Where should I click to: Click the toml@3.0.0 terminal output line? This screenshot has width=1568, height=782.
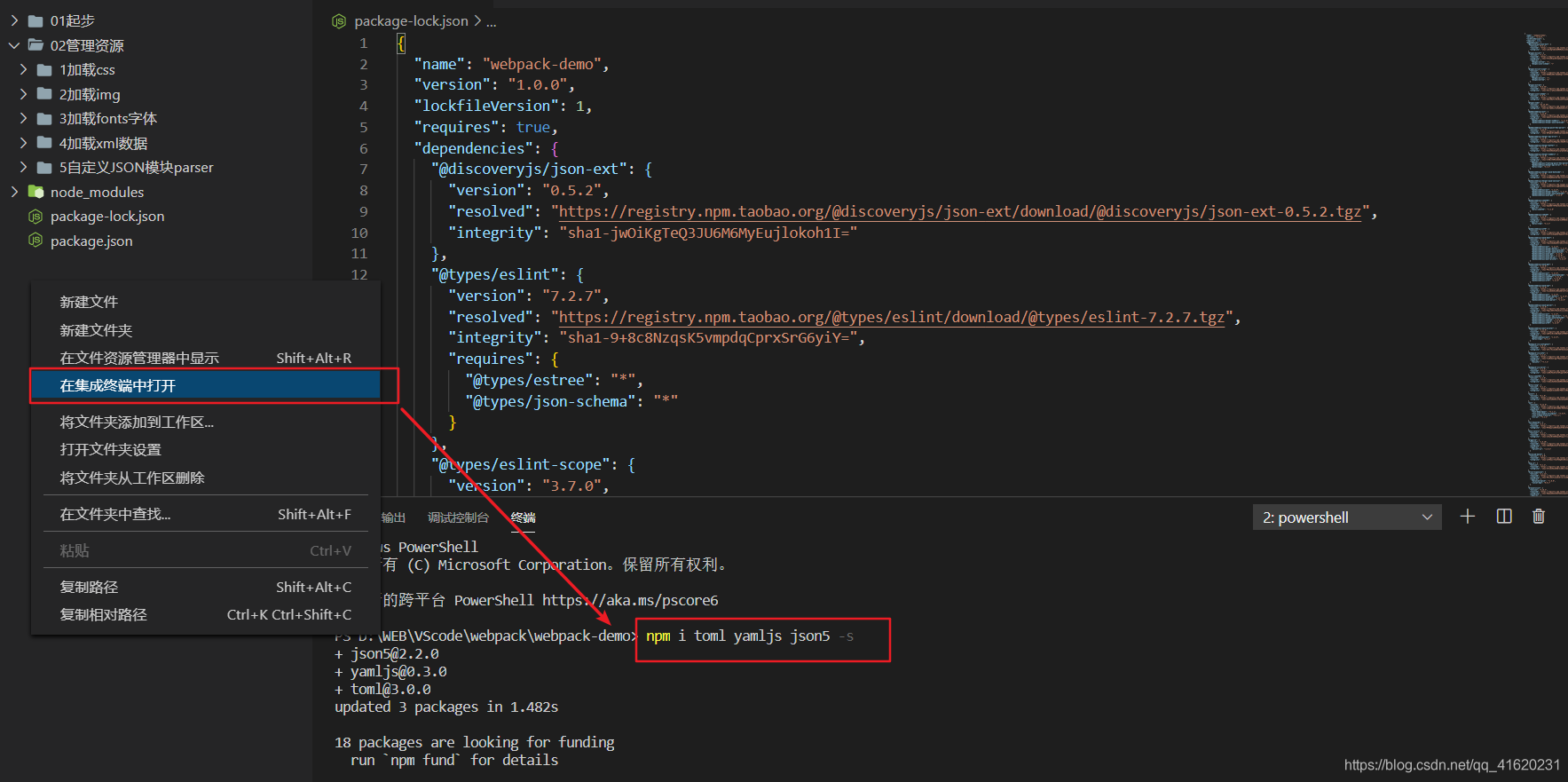(x=382, y=689)
